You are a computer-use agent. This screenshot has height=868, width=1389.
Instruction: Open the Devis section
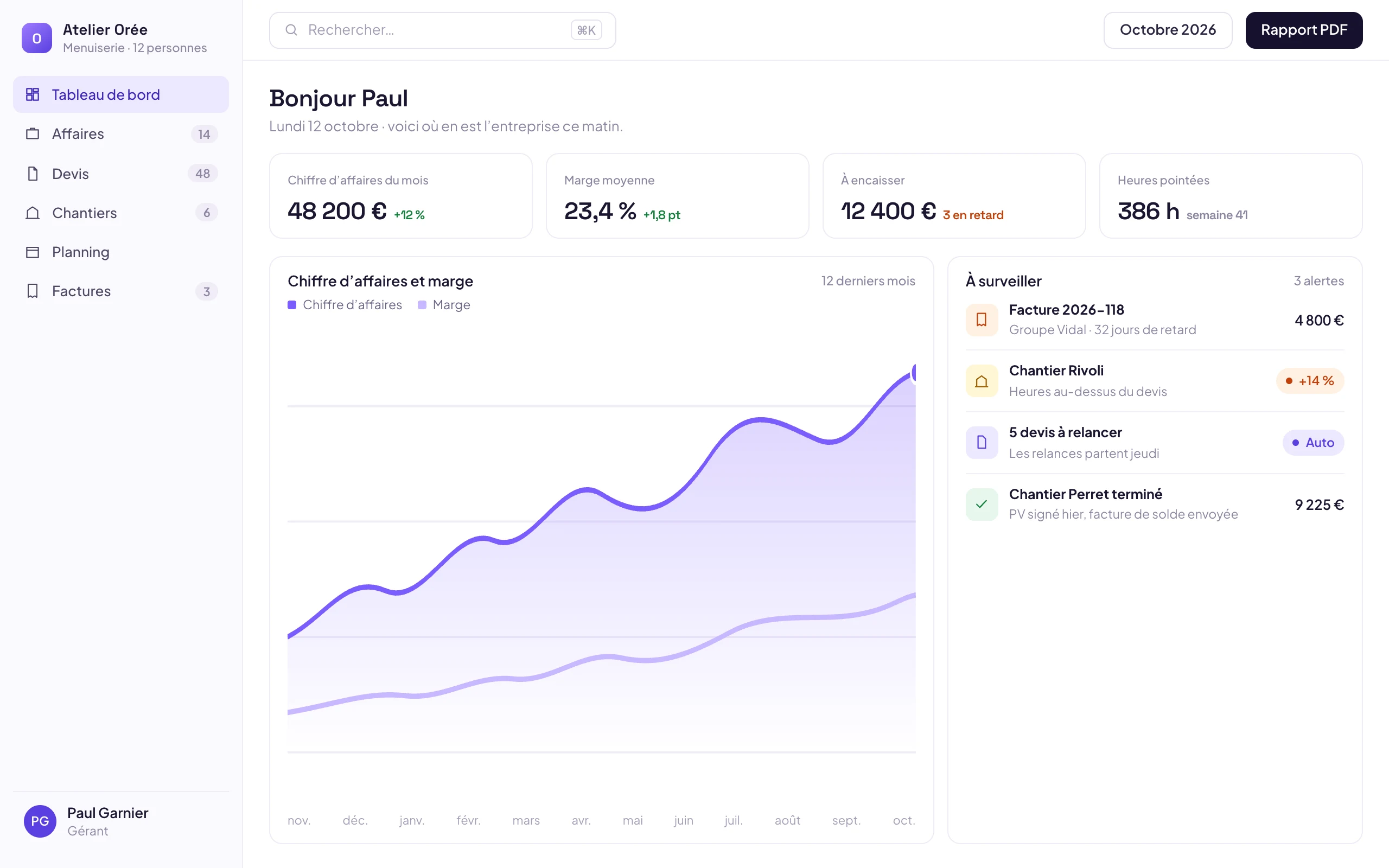120,174
